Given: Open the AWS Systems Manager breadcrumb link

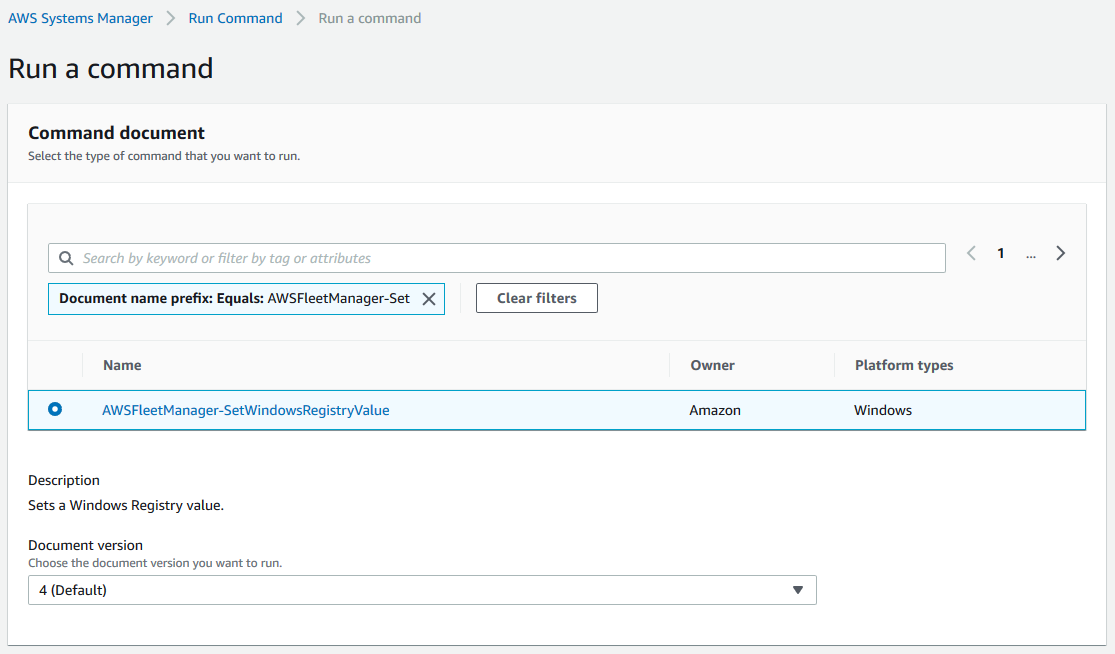Looking at the screenshot, I should 80,18.
